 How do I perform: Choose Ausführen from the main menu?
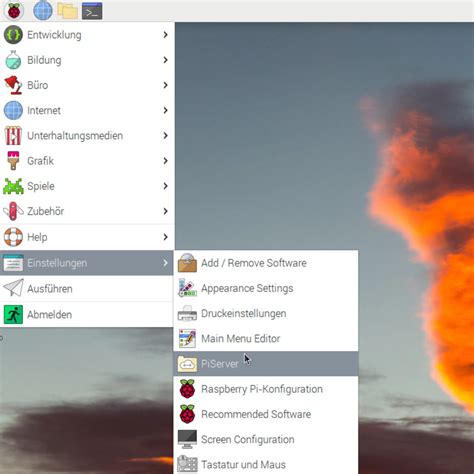pos(87,288)
